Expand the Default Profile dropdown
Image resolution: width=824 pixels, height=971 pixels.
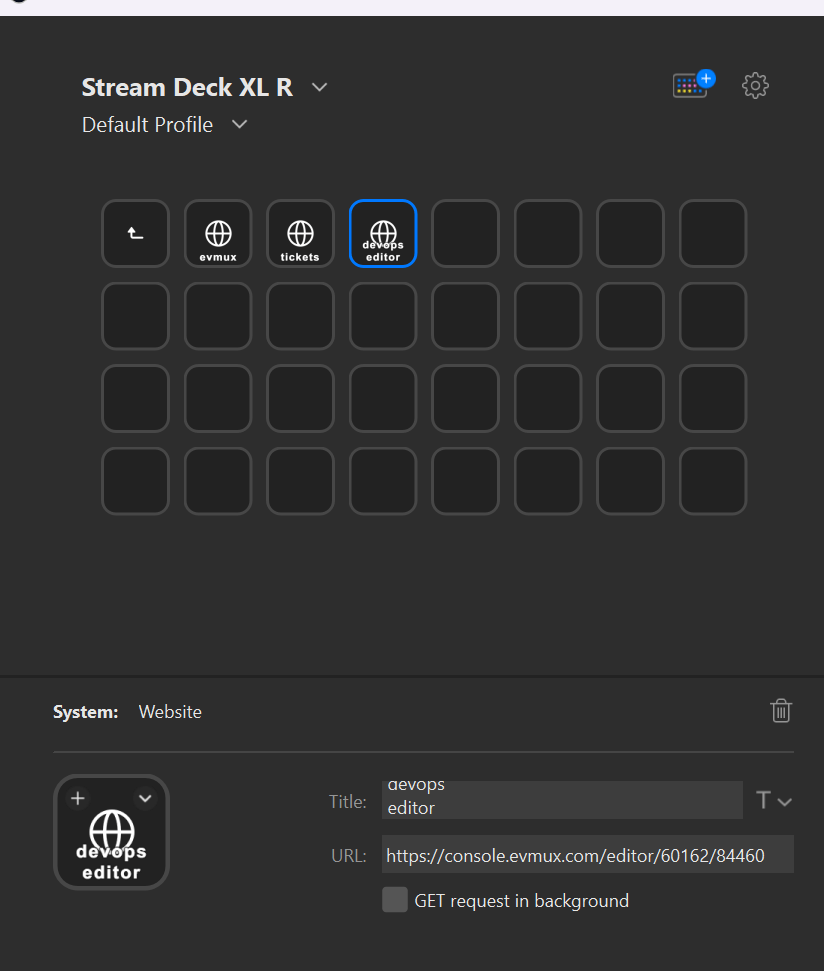(240, 124)
